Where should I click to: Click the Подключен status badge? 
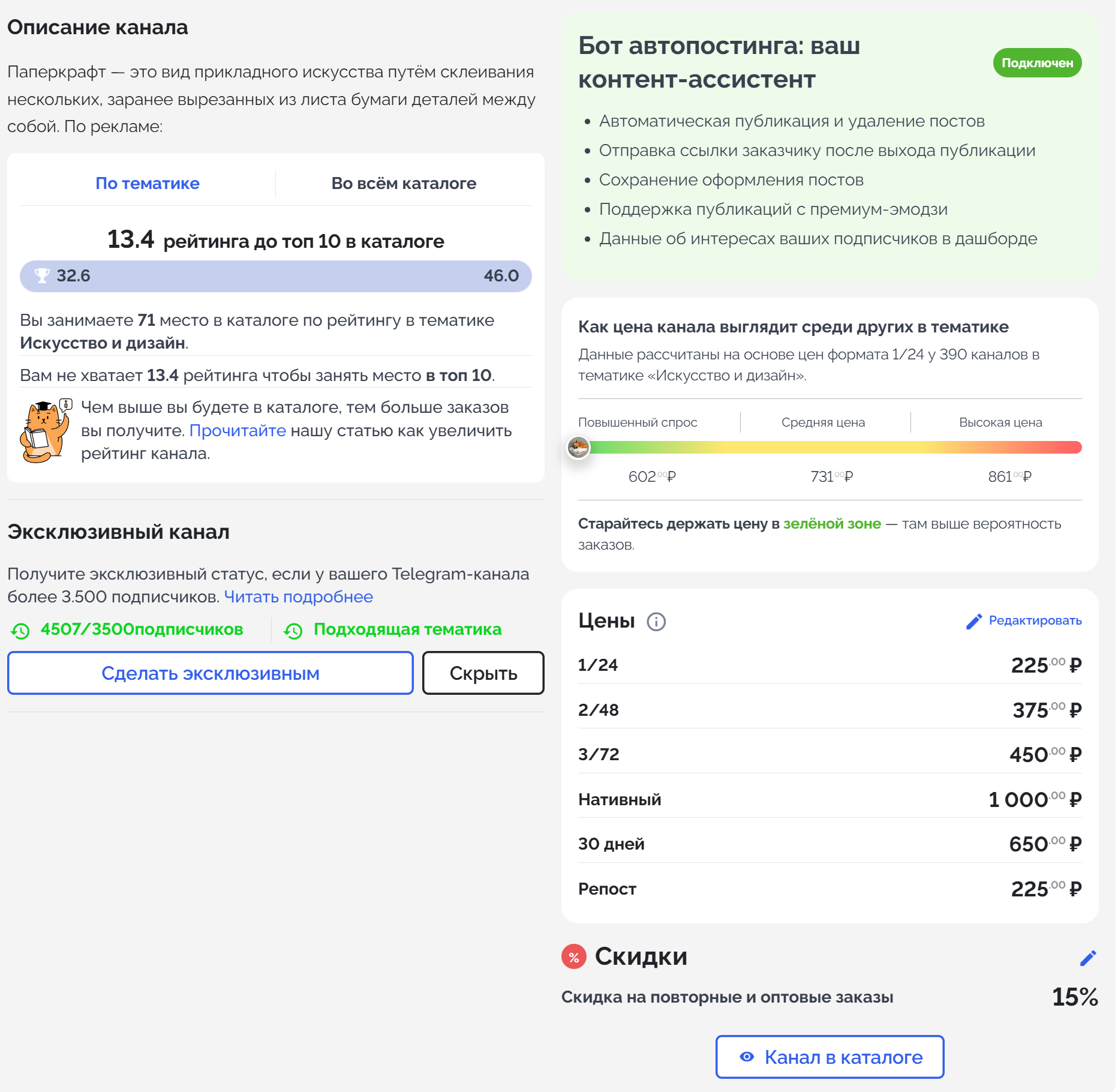click(1037, 63)
